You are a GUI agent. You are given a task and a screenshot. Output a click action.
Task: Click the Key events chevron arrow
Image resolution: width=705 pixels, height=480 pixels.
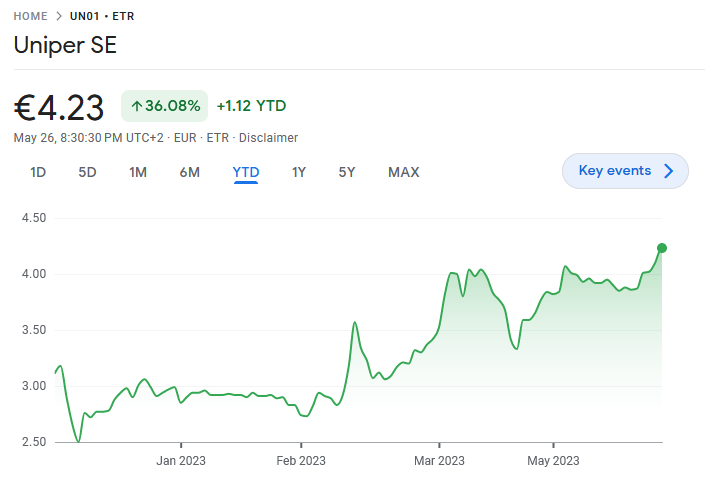(x=669, y=171)
